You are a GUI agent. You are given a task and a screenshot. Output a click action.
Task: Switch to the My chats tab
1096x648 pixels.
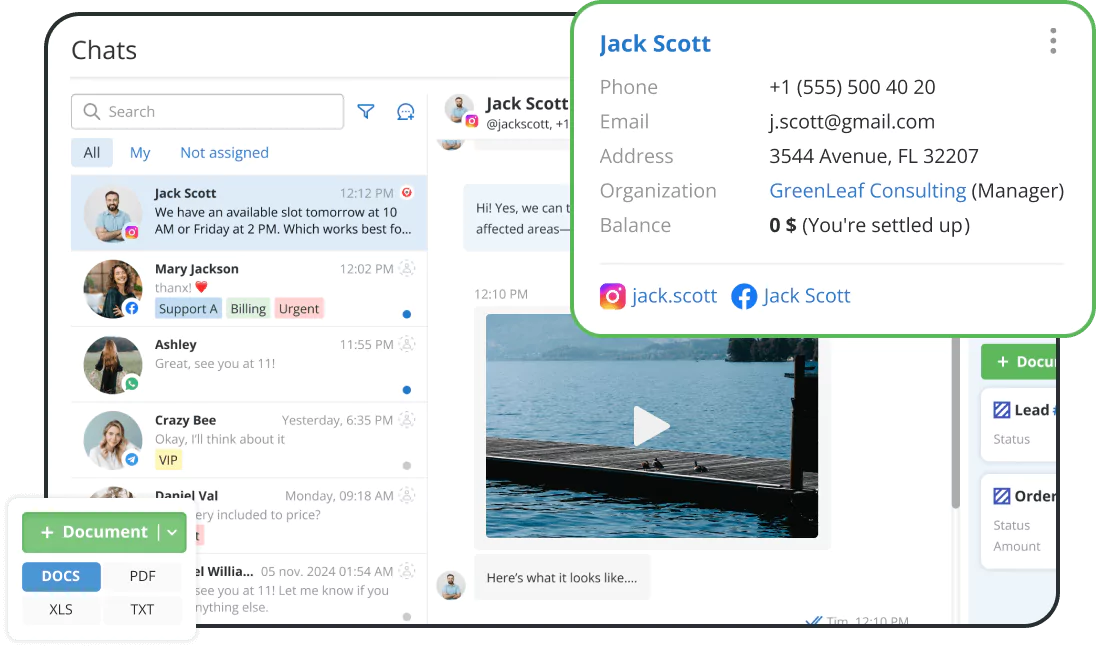tap(140, 153)
